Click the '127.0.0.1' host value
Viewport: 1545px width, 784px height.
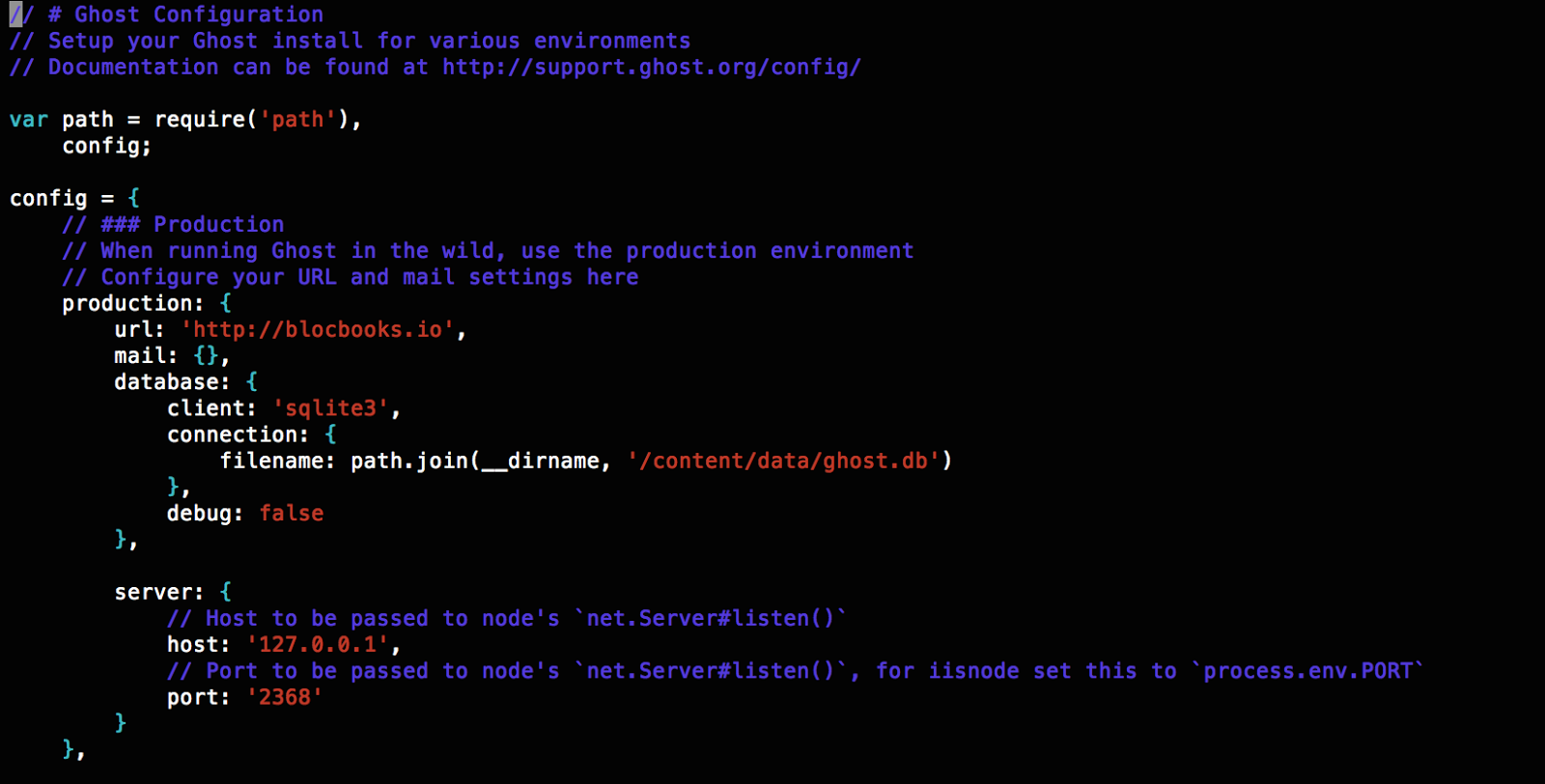tap(318, 645)
